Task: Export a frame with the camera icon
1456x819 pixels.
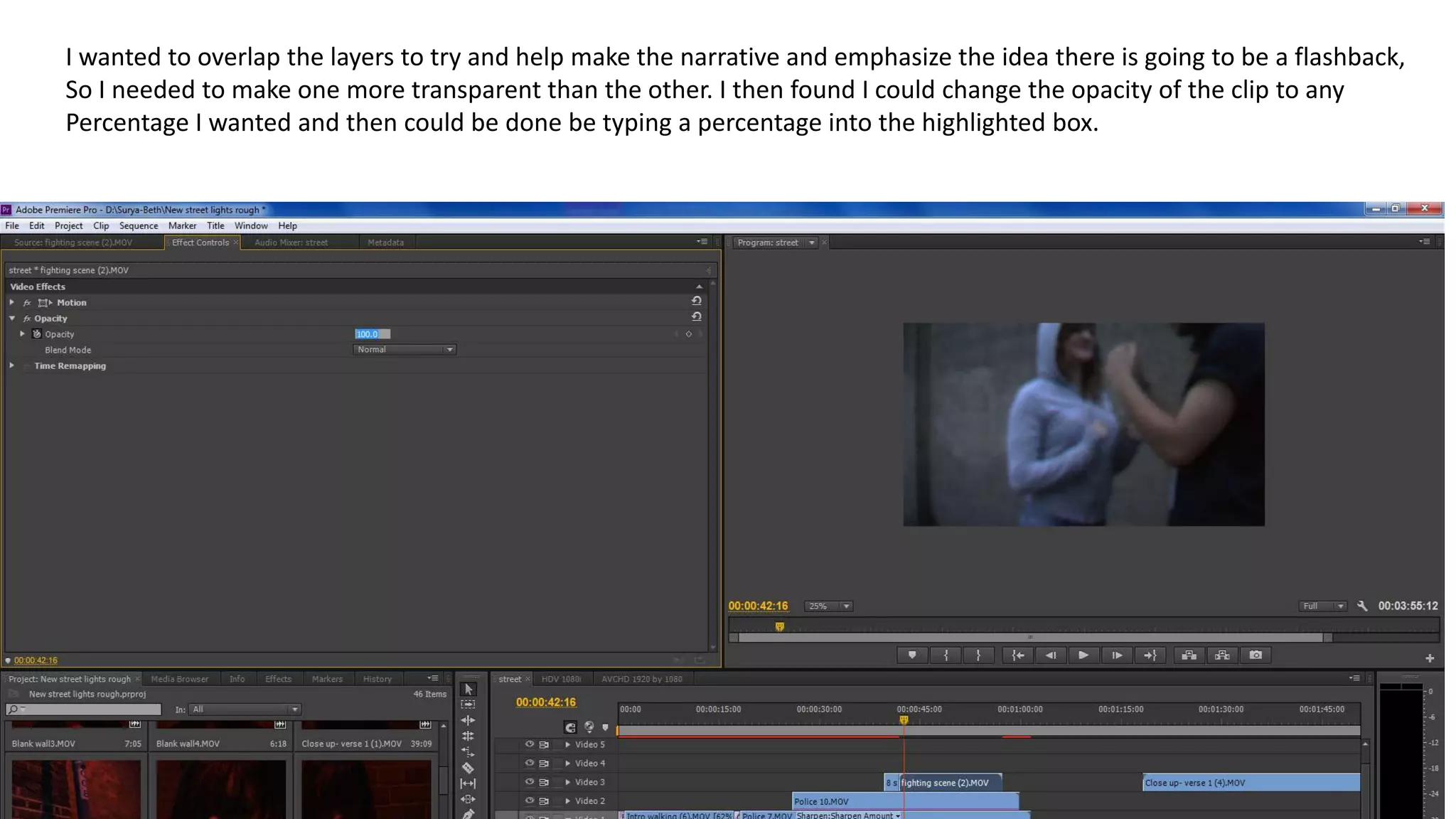Action: click(x=1256, y=655)
